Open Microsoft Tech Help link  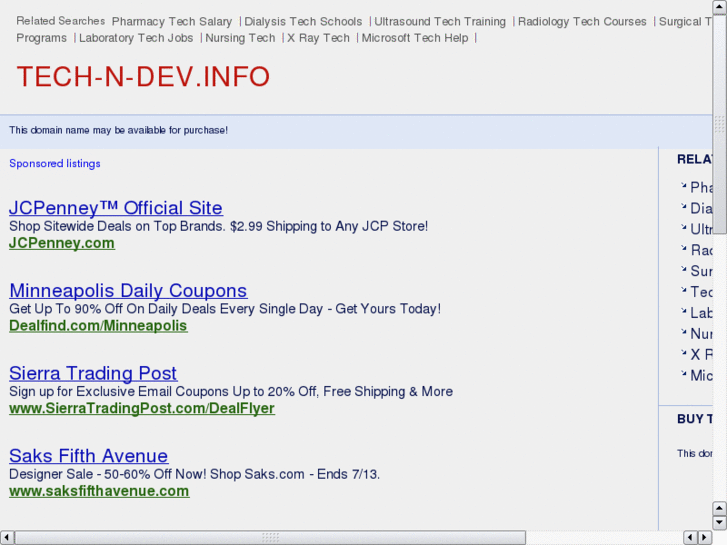[x=415, y=38]
